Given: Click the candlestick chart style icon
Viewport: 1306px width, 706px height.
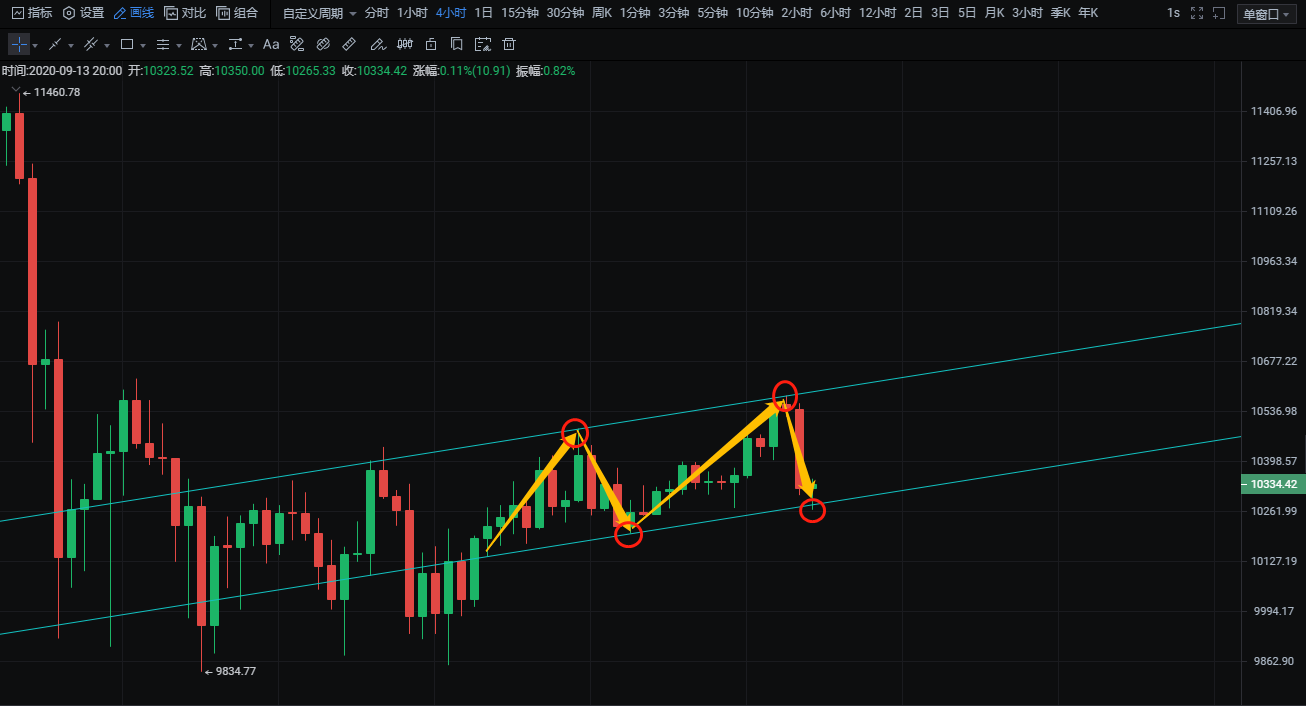Looking at the screenshot, I should click(404, 45).
